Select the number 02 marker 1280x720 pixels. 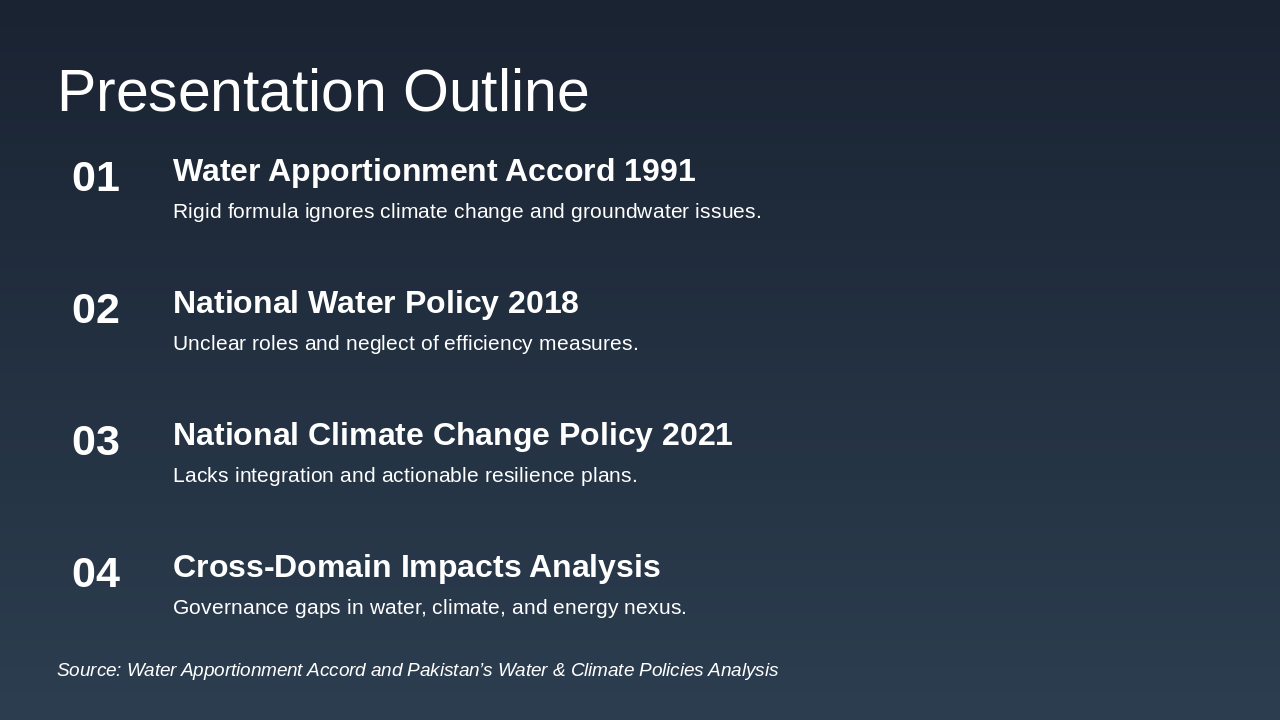(96, 309)
